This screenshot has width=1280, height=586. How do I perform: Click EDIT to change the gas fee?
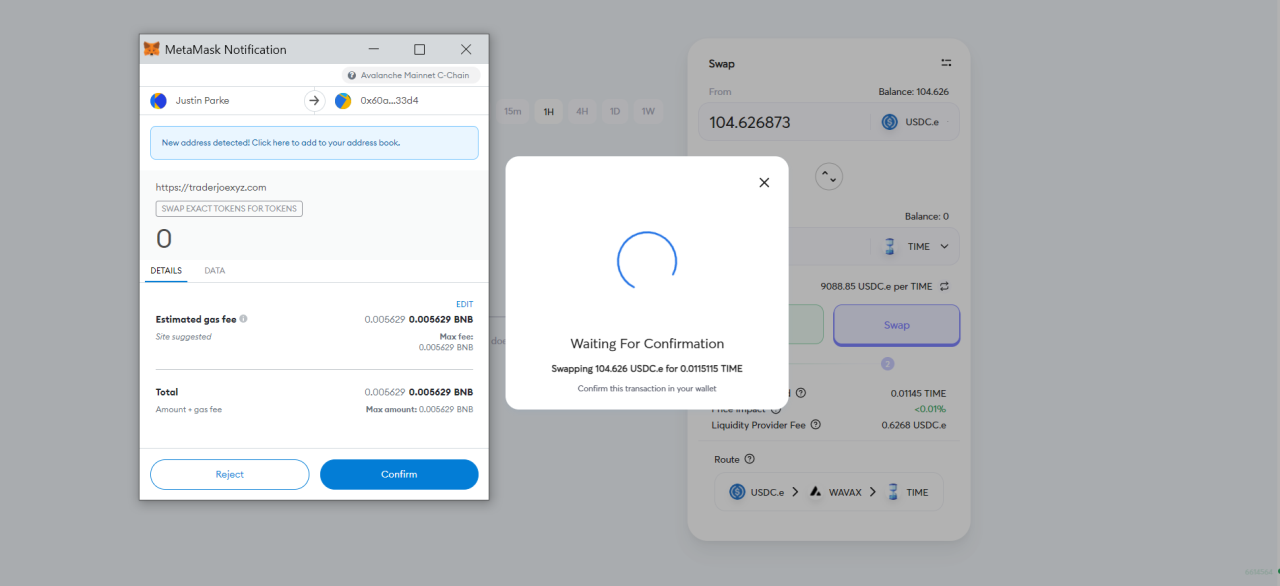click(465, 304)
